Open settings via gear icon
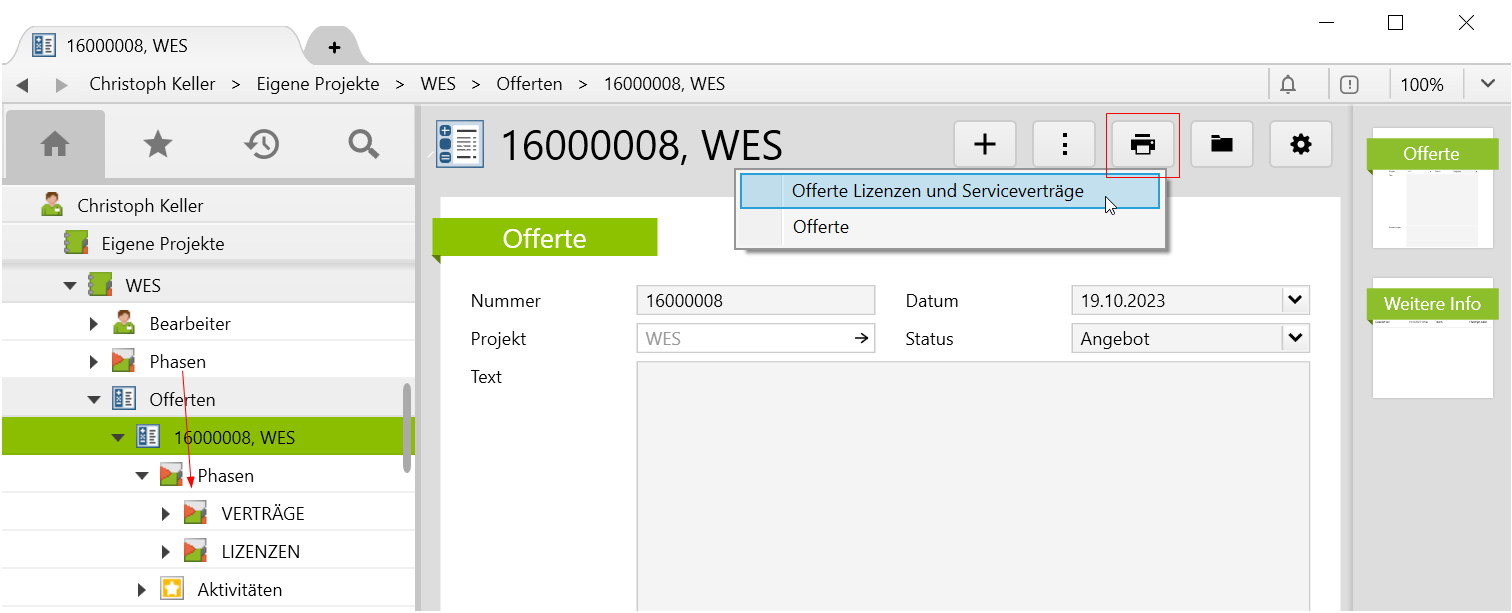This screenshot has width=1512, height=613. click(x=1300, y=145)
